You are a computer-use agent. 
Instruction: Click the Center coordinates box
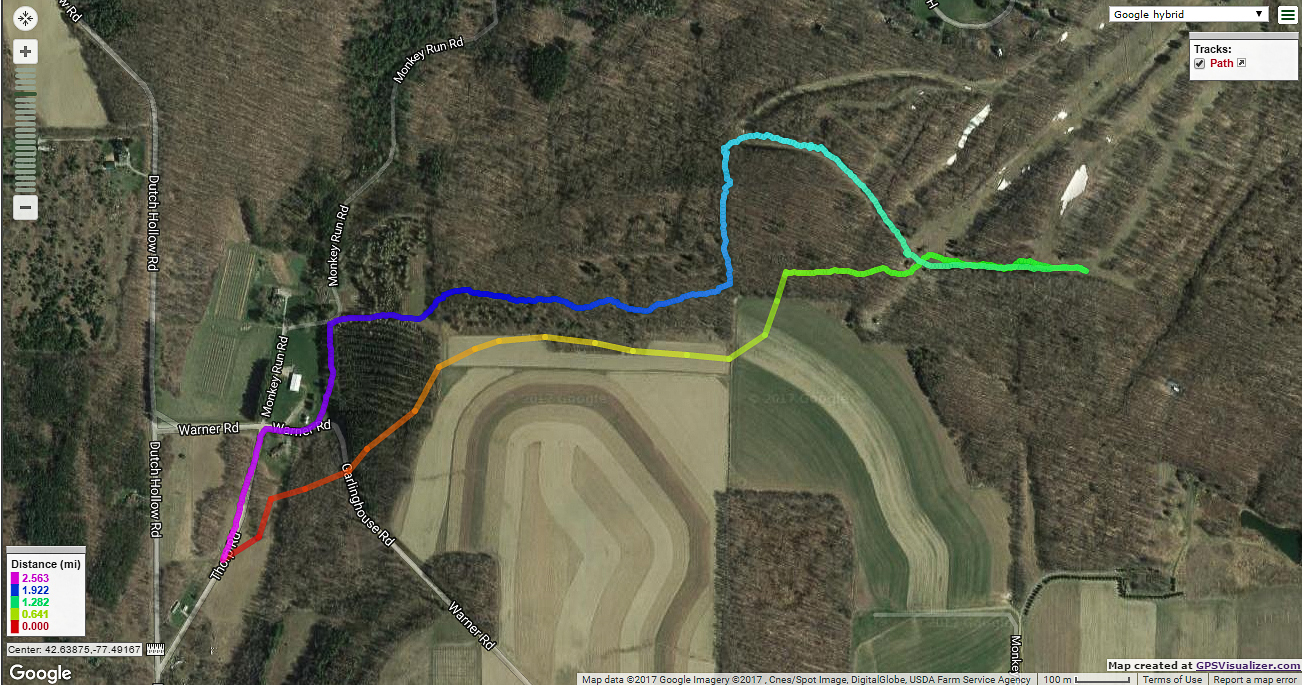pos(75,649)
